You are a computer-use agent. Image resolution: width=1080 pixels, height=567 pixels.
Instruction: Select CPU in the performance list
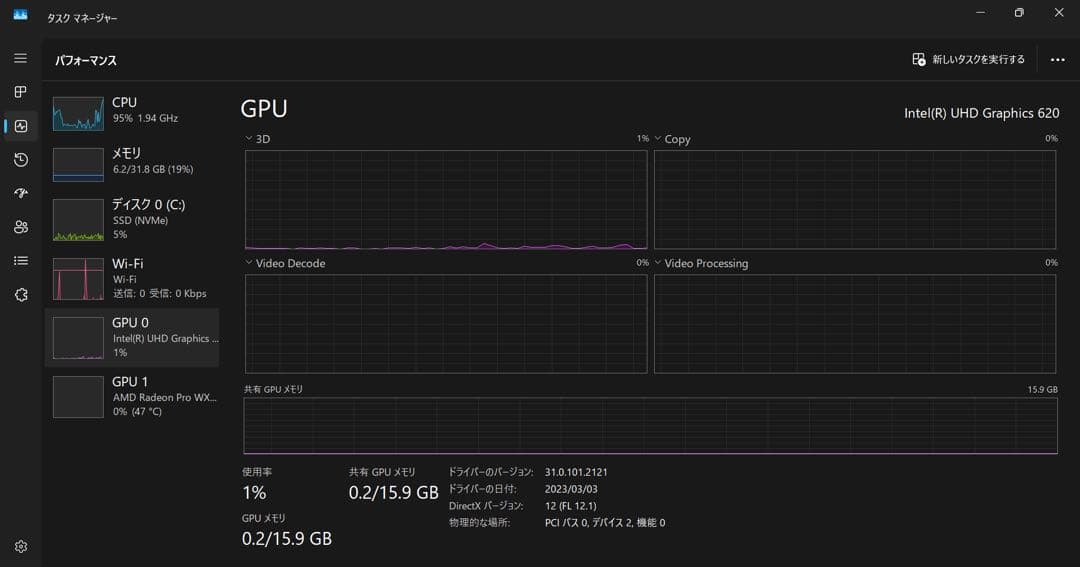(132, 110)
